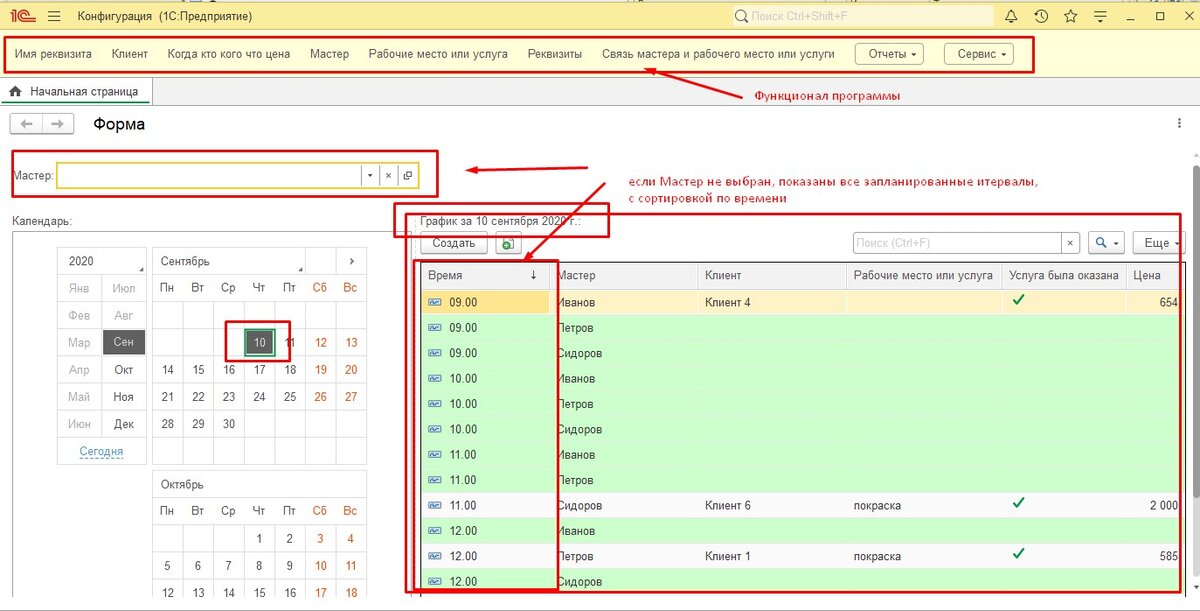The height and width of the screenshot is (611, 1200).
Task: Click the schedule Поиск (Ctrl+F) field
Action: [x=957, y=243]
